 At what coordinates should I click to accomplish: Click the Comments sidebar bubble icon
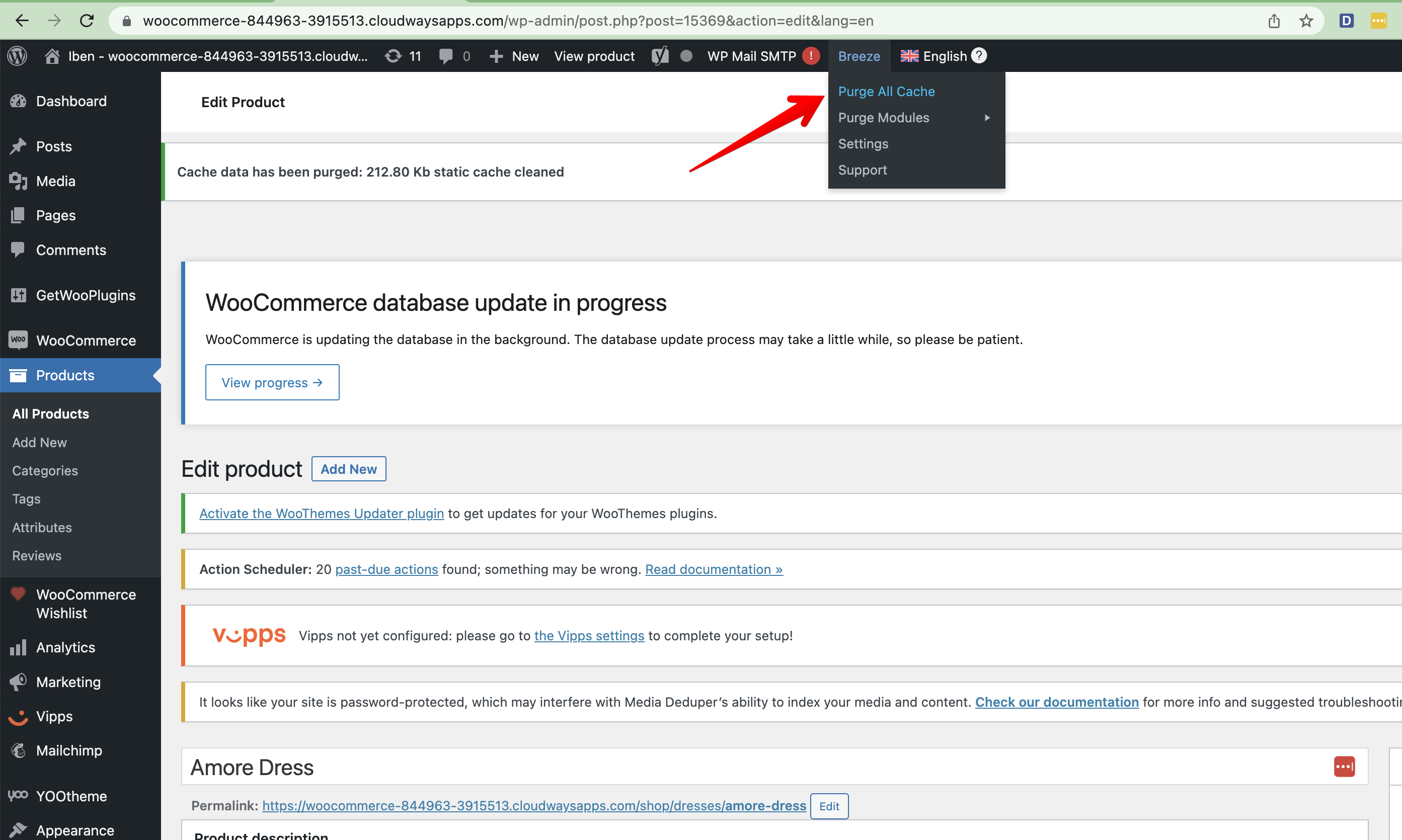[x=18, y=249]
